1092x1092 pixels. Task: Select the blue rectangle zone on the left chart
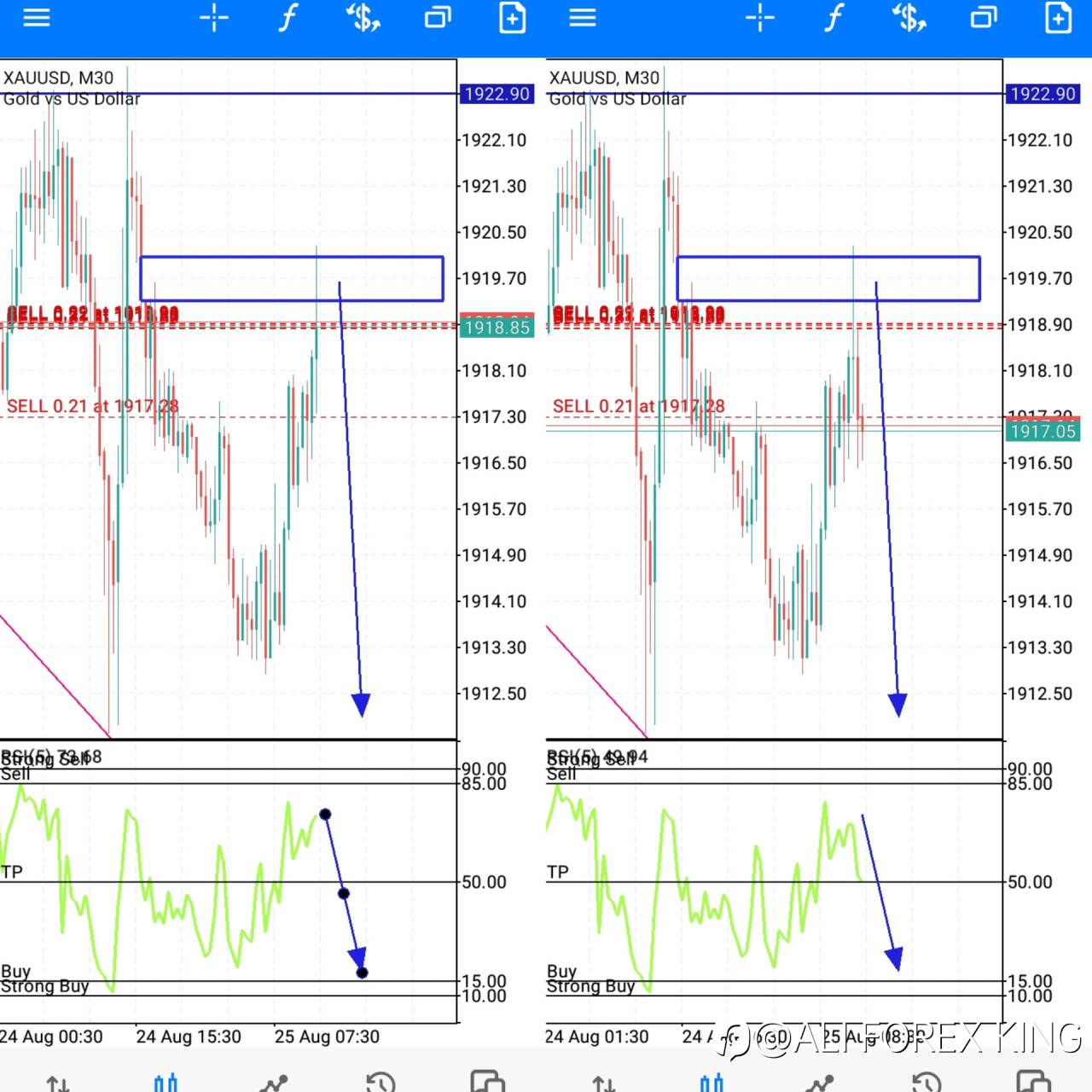pyautogui.click(x=292, y=278)
